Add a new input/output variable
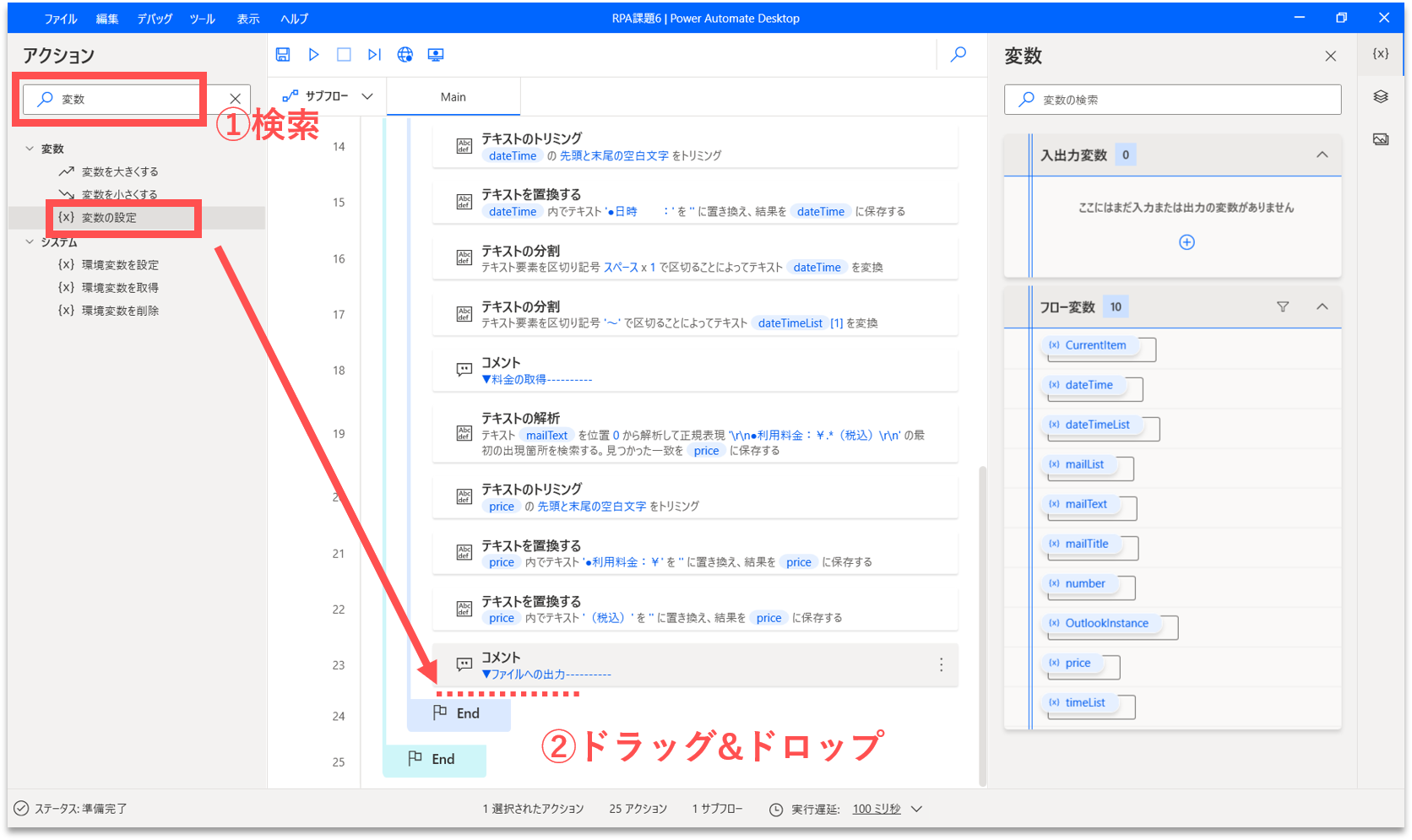The width and height of the screenshot is (1412, 840). coord(1187,242)
